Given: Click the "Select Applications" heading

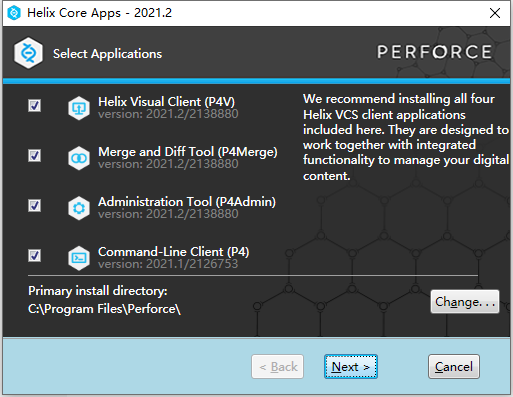Looking at the screenshot, I should coord(107,54).
